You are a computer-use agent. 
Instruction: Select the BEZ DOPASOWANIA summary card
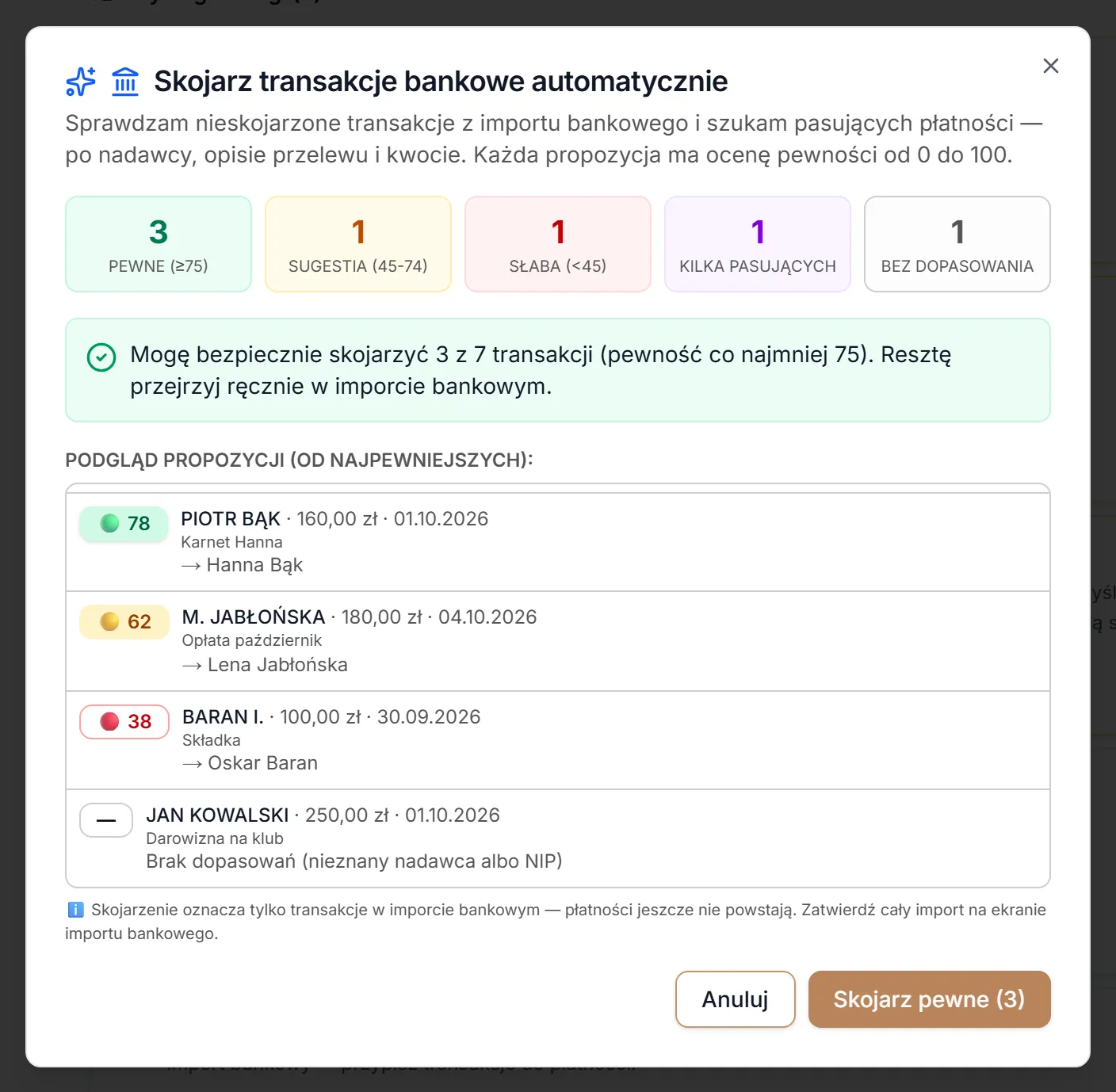coord(957,244)
